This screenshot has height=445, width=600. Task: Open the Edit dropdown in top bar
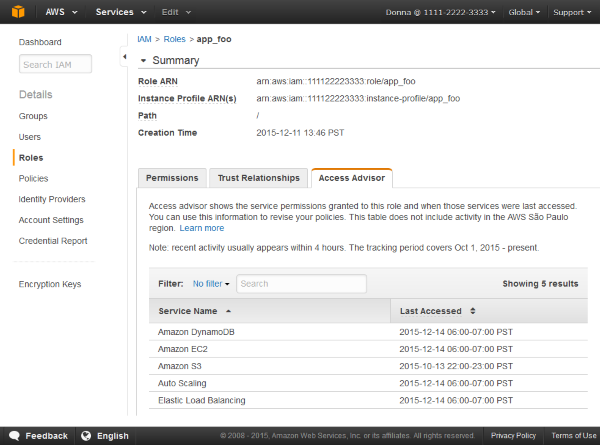(x=176, y=12)
